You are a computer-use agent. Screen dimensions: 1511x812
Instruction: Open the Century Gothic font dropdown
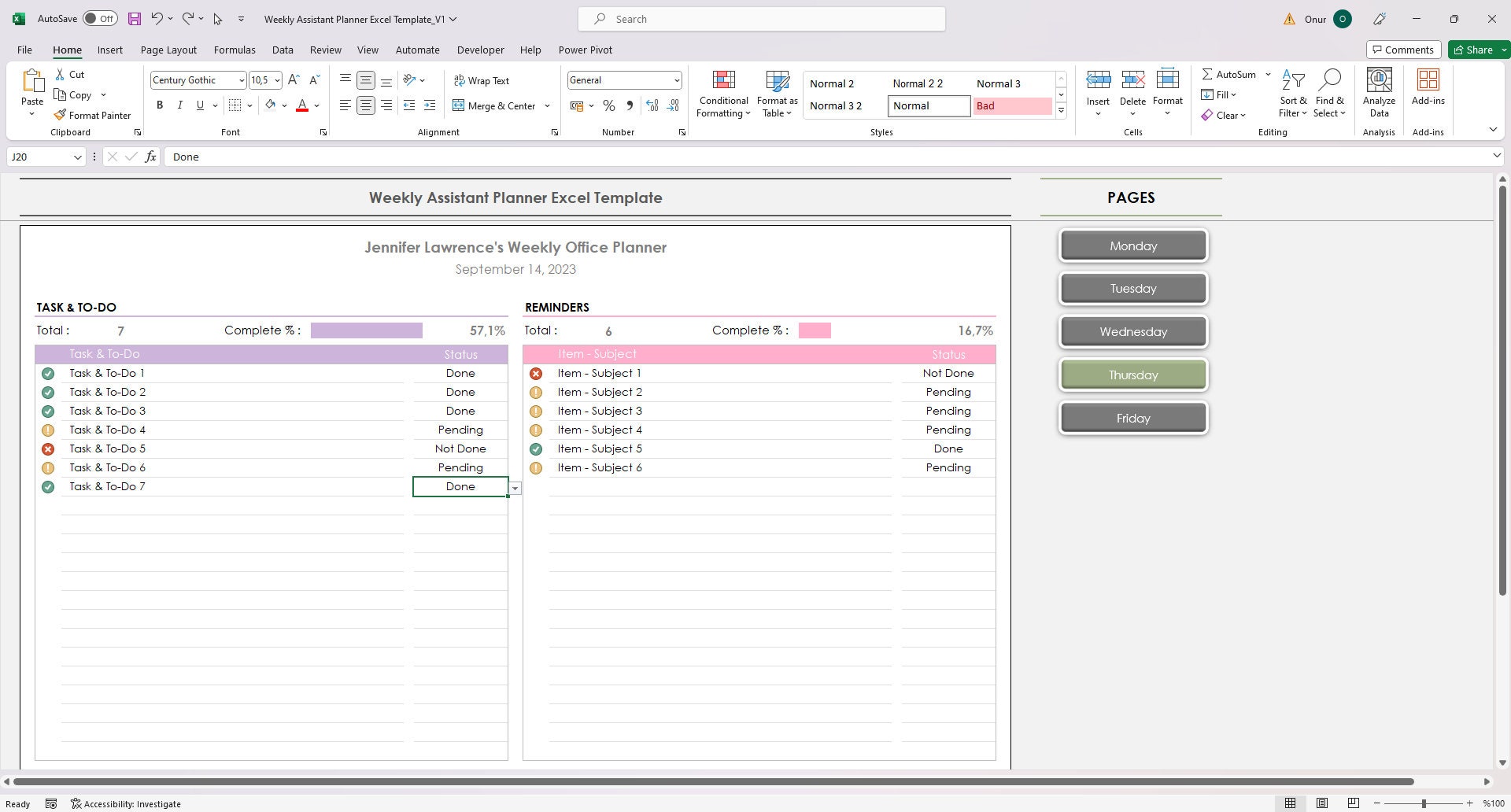click(240, 79)
